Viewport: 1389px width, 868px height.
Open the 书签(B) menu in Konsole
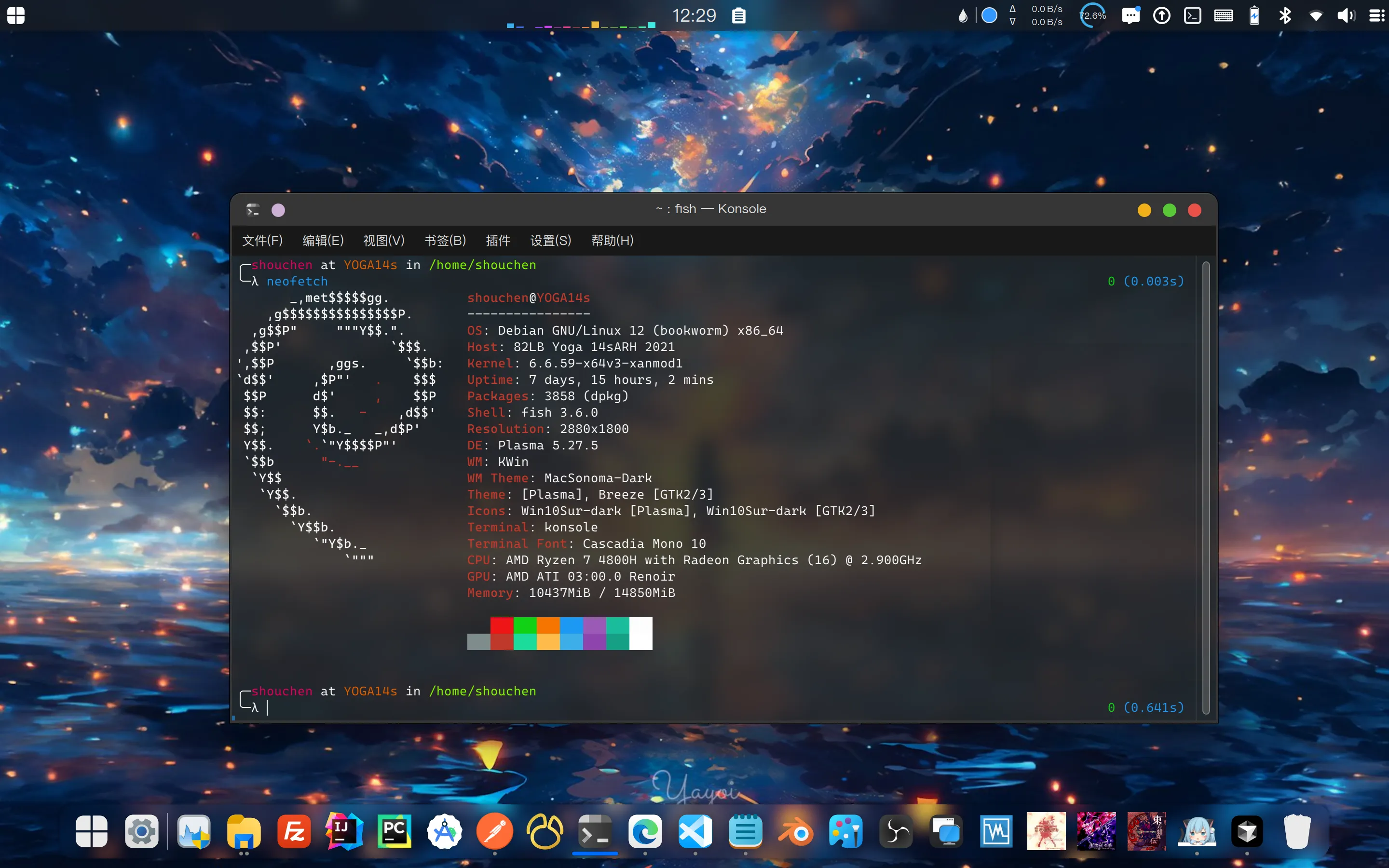coord(445,241)
